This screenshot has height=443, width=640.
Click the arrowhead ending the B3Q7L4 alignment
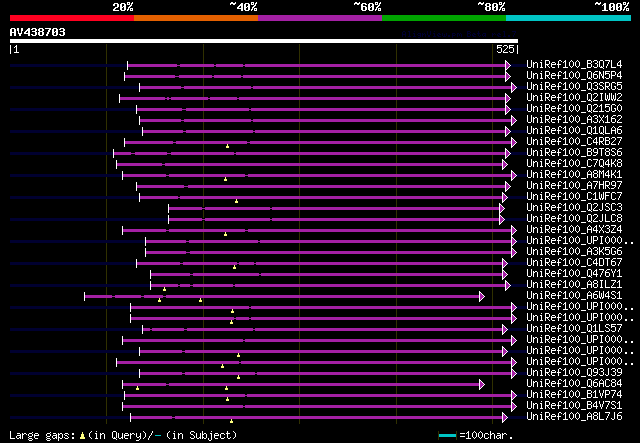coord(508,65)
